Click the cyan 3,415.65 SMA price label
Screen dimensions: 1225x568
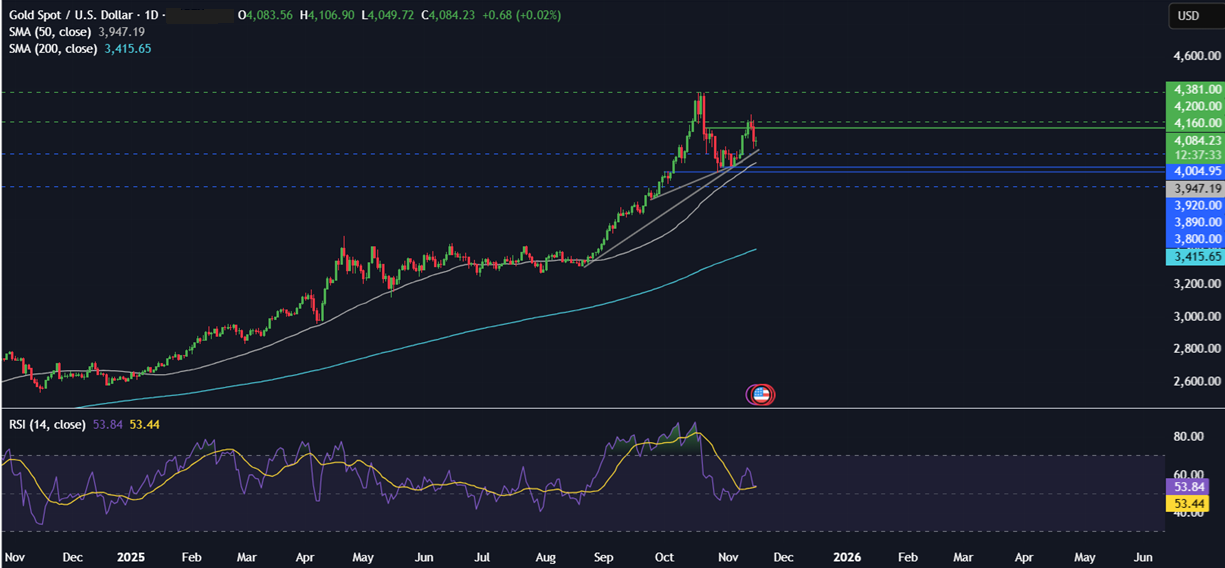point(1194,257)
